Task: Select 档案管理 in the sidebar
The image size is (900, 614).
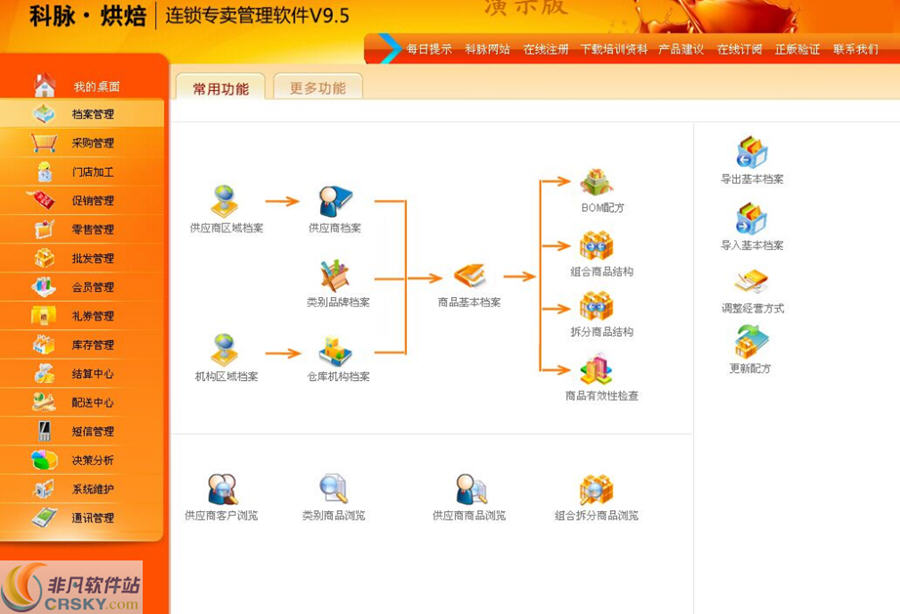Action: [82, 114]
